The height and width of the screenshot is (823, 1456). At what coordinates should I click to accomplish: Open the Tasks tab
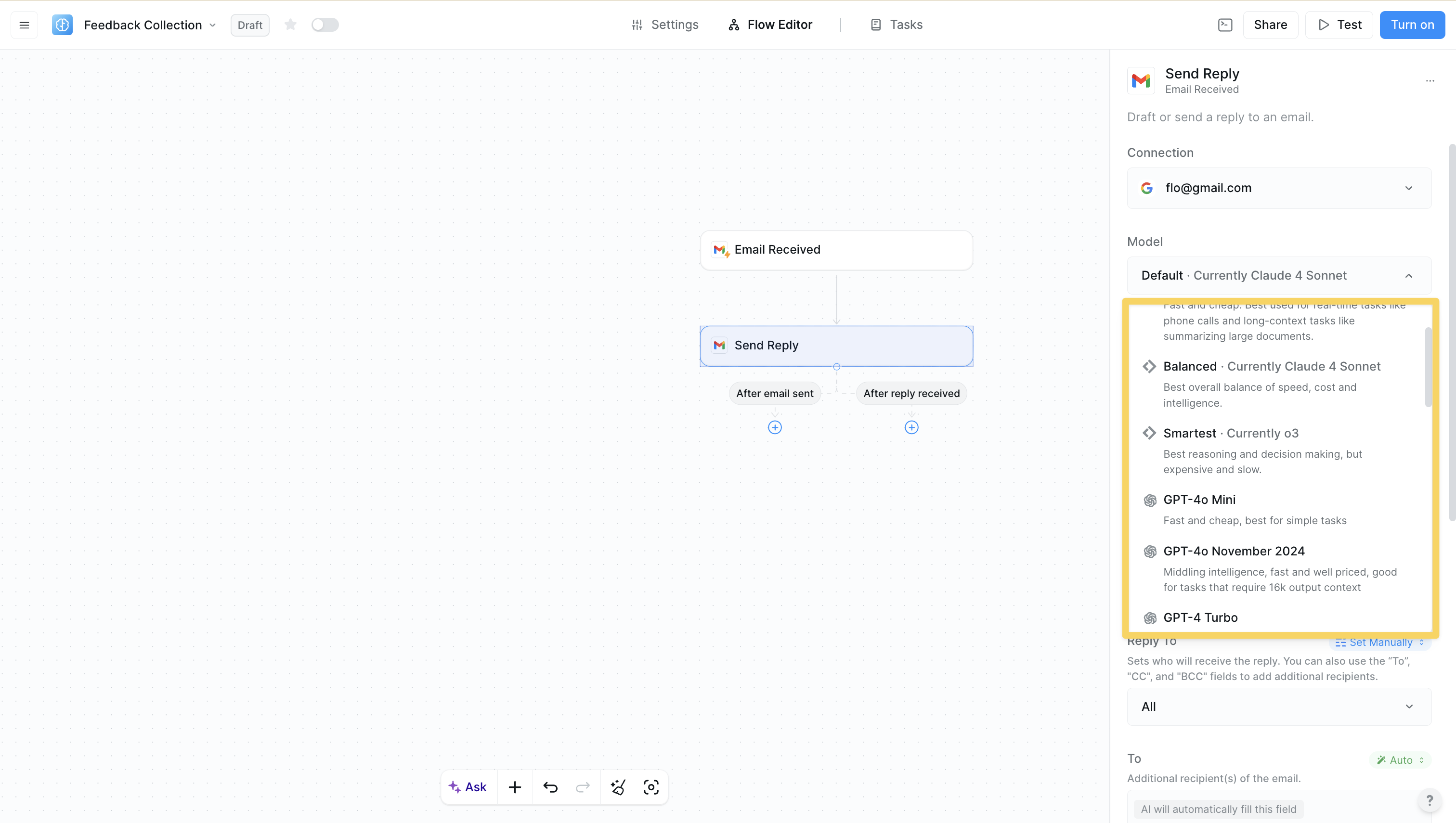coord(896,25)
